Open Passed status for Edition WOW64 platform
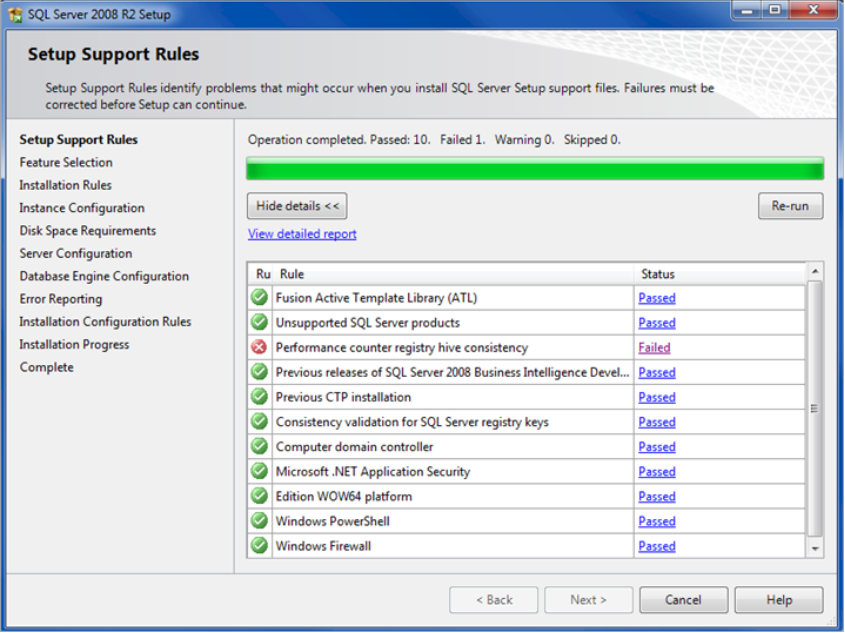This screenshot has height=633, width=845. coord(657,496)
